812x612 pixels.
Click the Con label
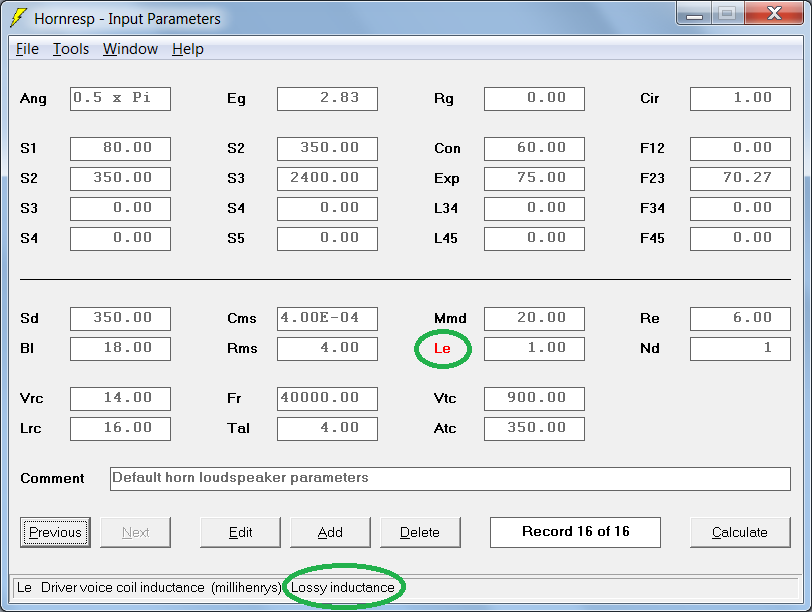tap(447, 149)
